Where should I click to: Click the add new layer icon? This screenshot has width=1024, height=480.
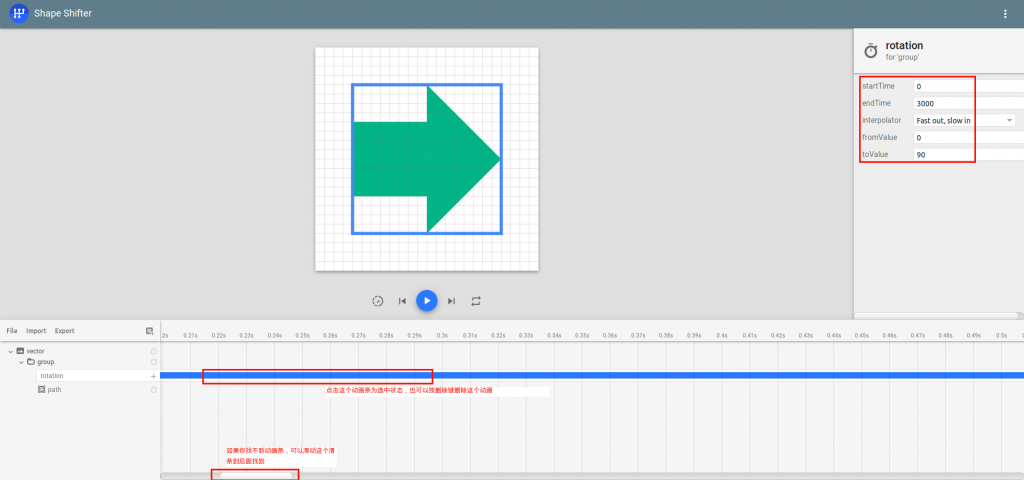click(x=149, y=331)
